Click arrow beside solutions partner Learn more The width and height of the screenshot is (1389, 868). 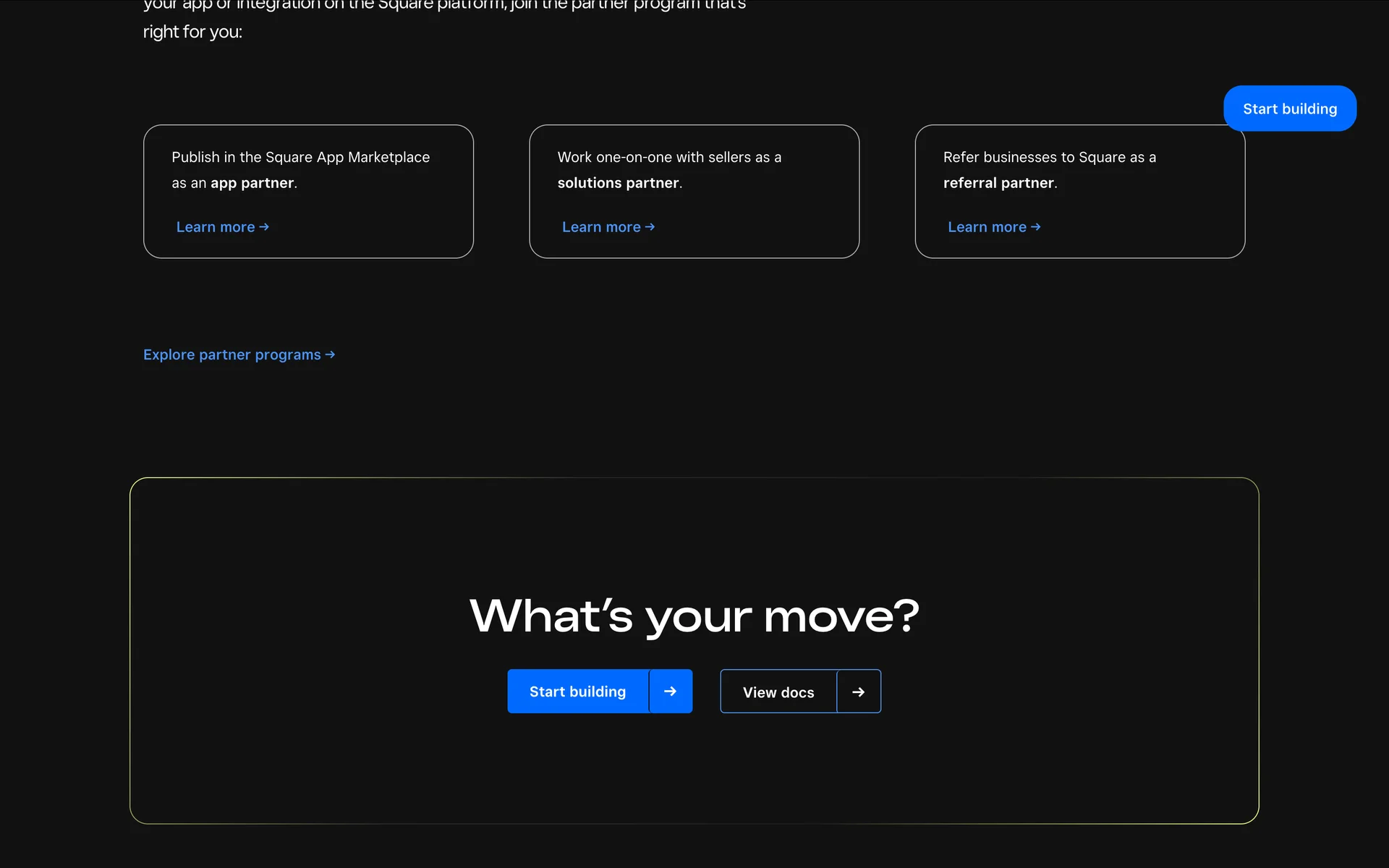(650, 227)
